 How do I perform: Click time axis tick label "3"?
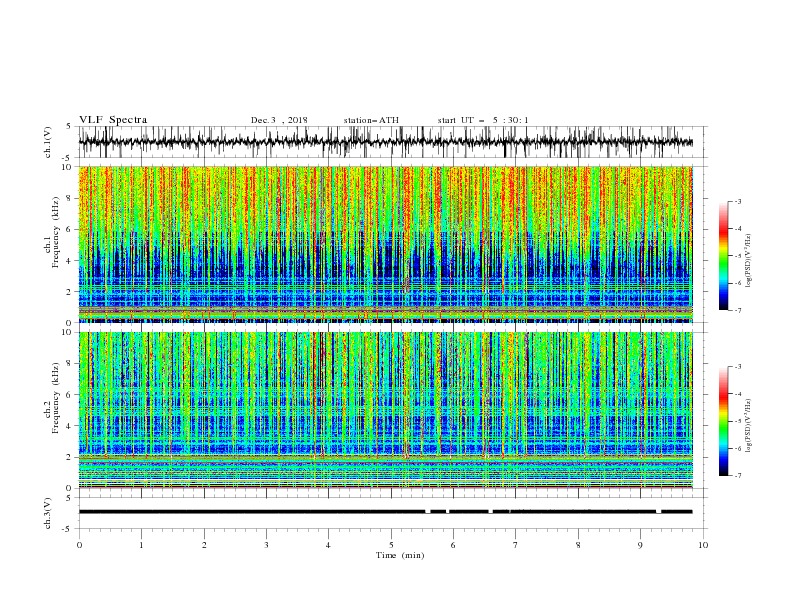point(266,545)
